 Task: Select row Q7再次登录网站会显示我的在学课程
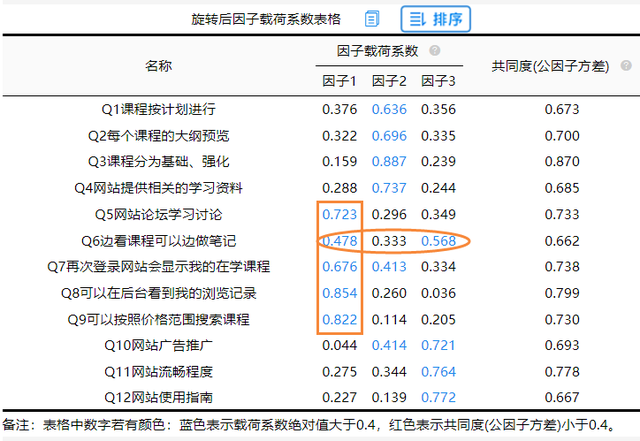(x=321, y=267)
